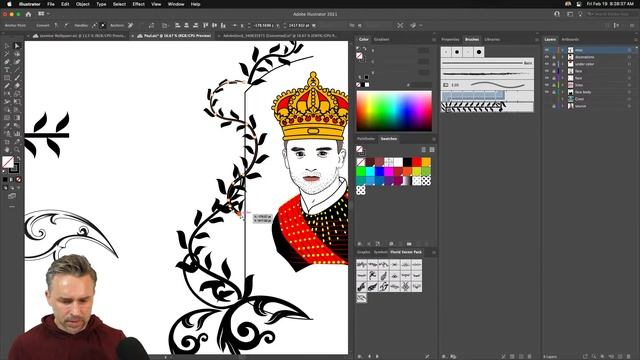Hide the under color layer
The height and width of the screenshot is (360, 640).
(x=547, y=64)
